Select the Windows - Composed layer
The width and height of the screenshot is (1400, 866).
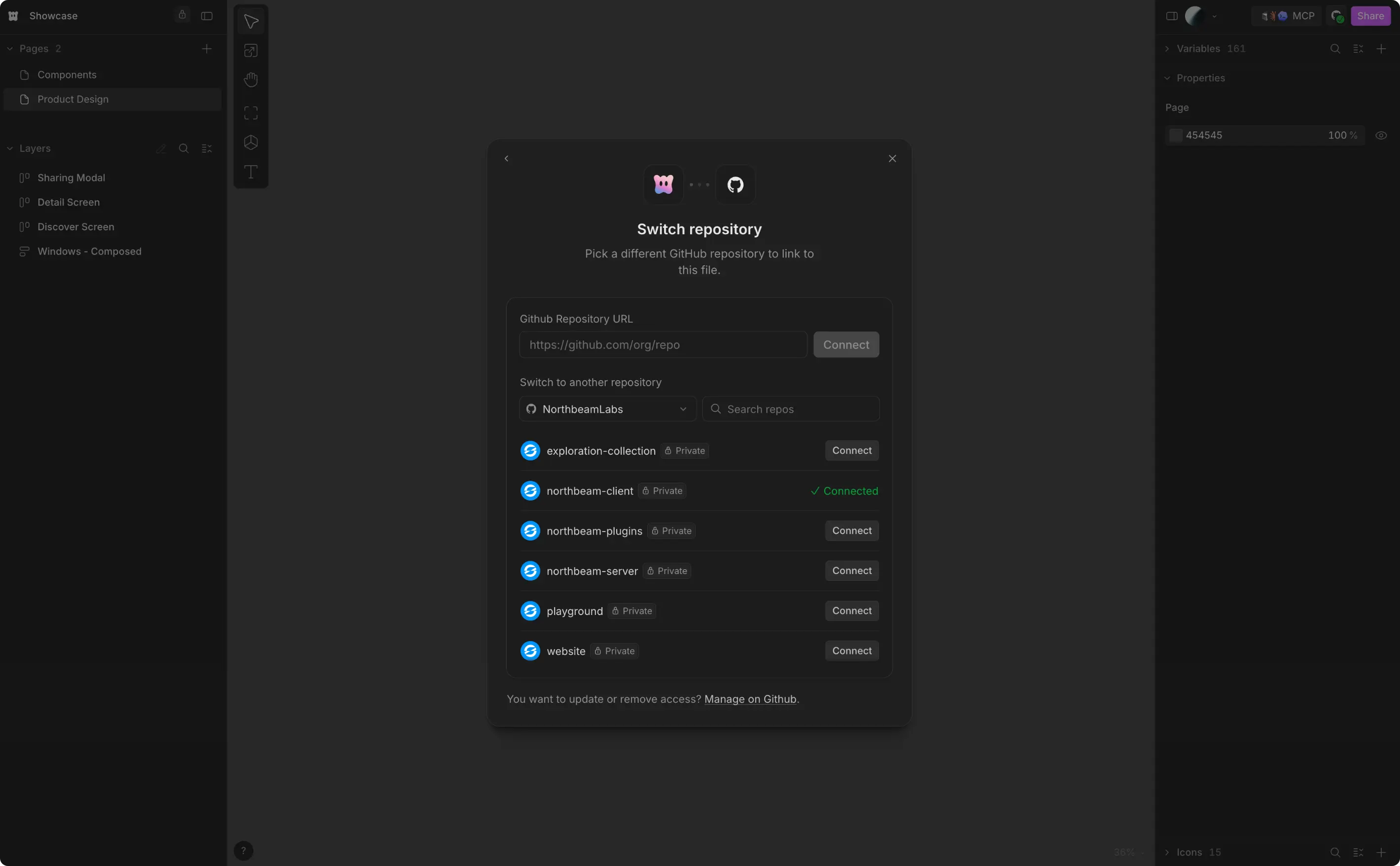click(x=112, y=252)
